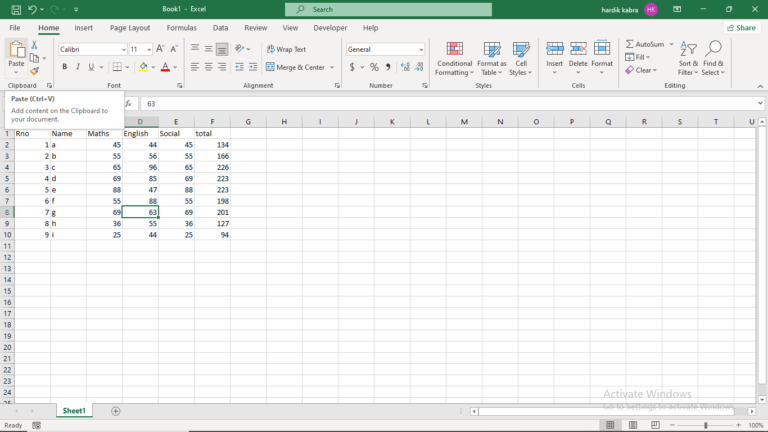Click the Sort & Filter icon
The width and height of the screenshot is (768, 432).
(x=688, y=49)
